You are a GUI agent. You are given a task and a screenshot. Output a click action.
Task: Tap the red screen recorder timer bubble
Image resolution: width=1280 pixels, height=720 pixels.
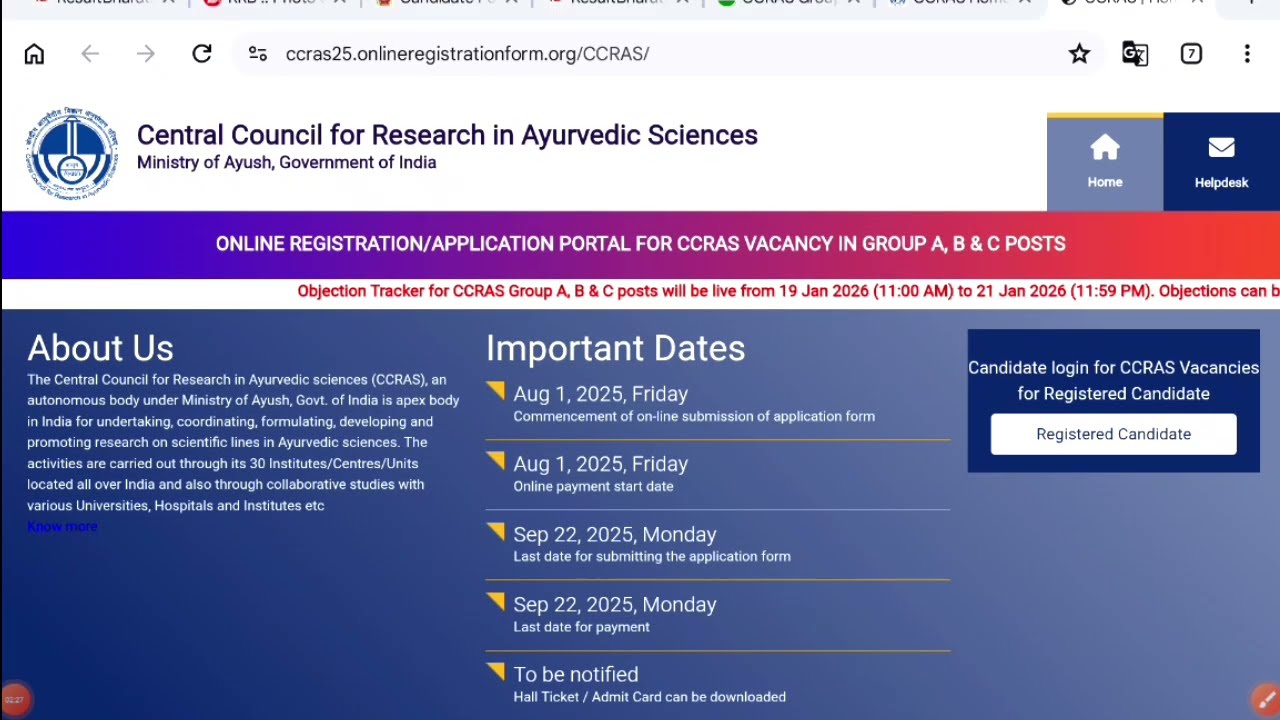(x=14, y=699)
